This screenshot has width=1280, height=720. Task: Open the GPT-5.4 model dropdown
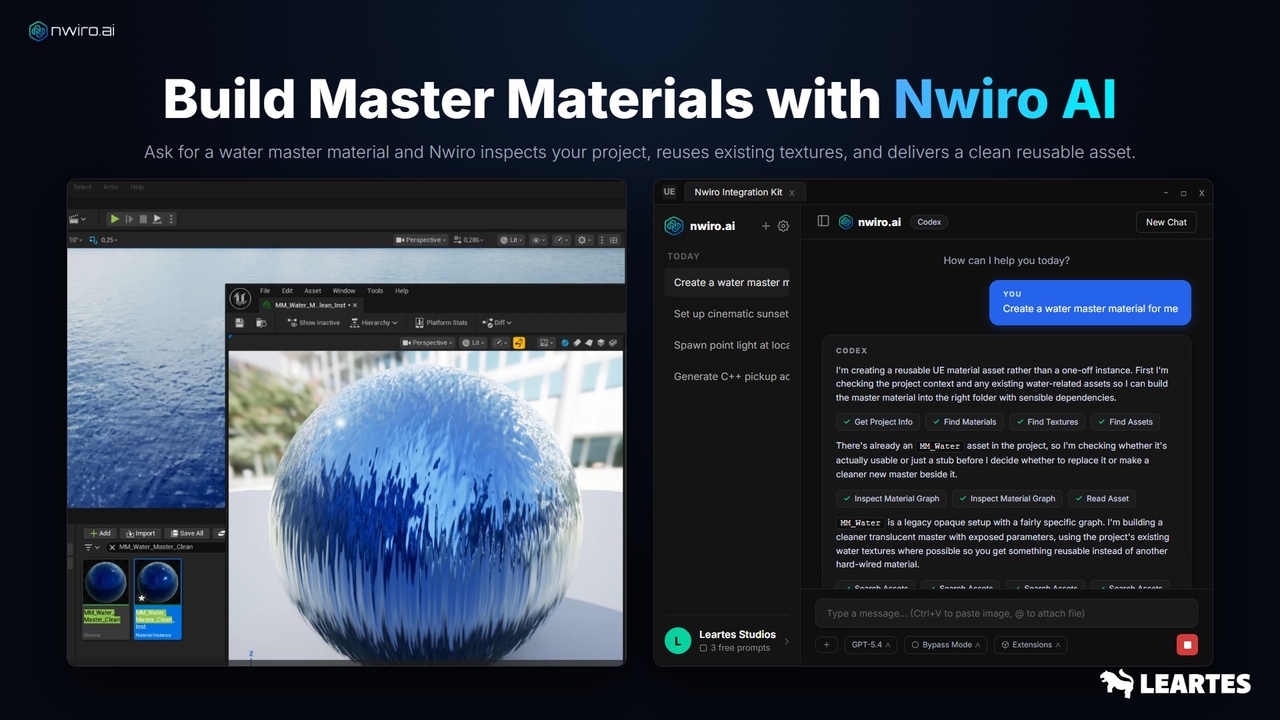871,645
